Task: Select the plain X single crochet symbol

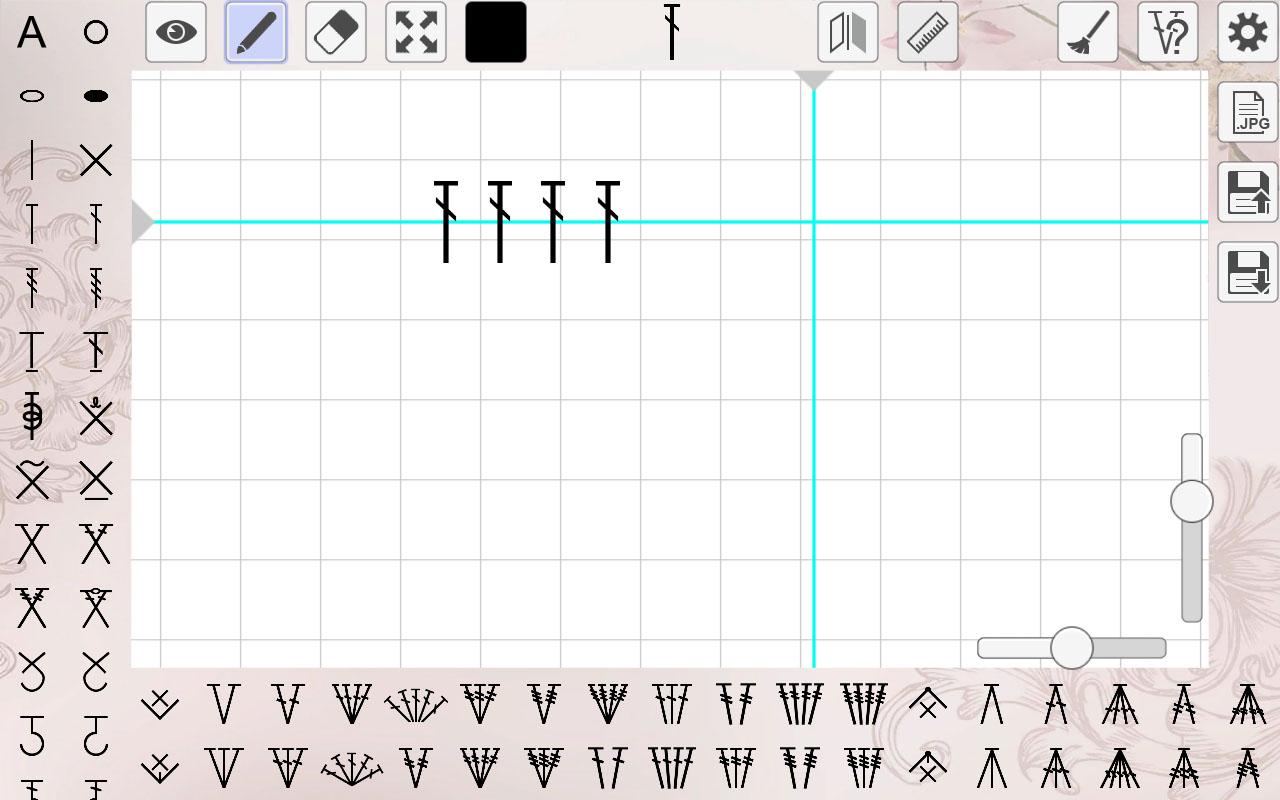Action: coord(96,160)
